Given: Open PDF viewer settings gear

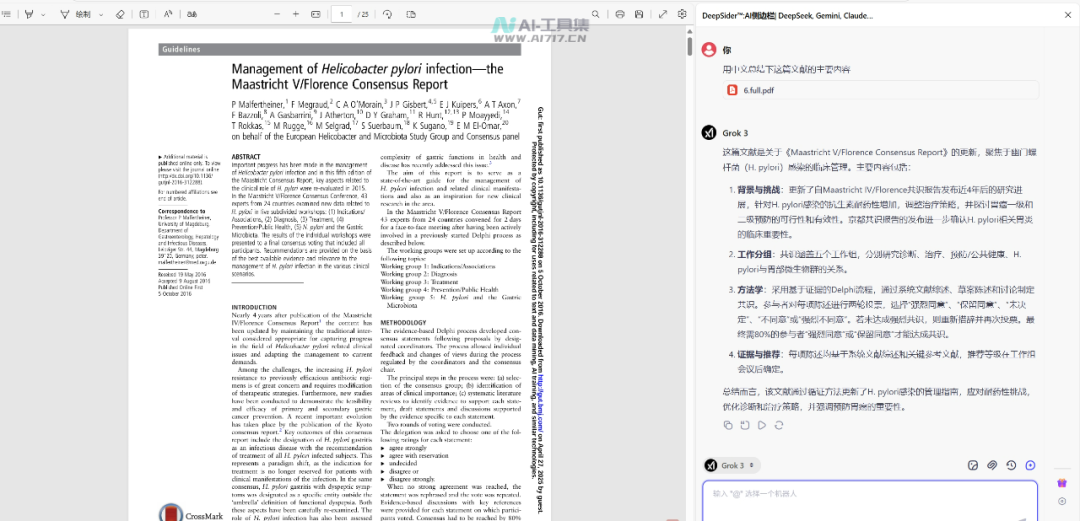Looking at the screenshot, I should coord(683,15).
